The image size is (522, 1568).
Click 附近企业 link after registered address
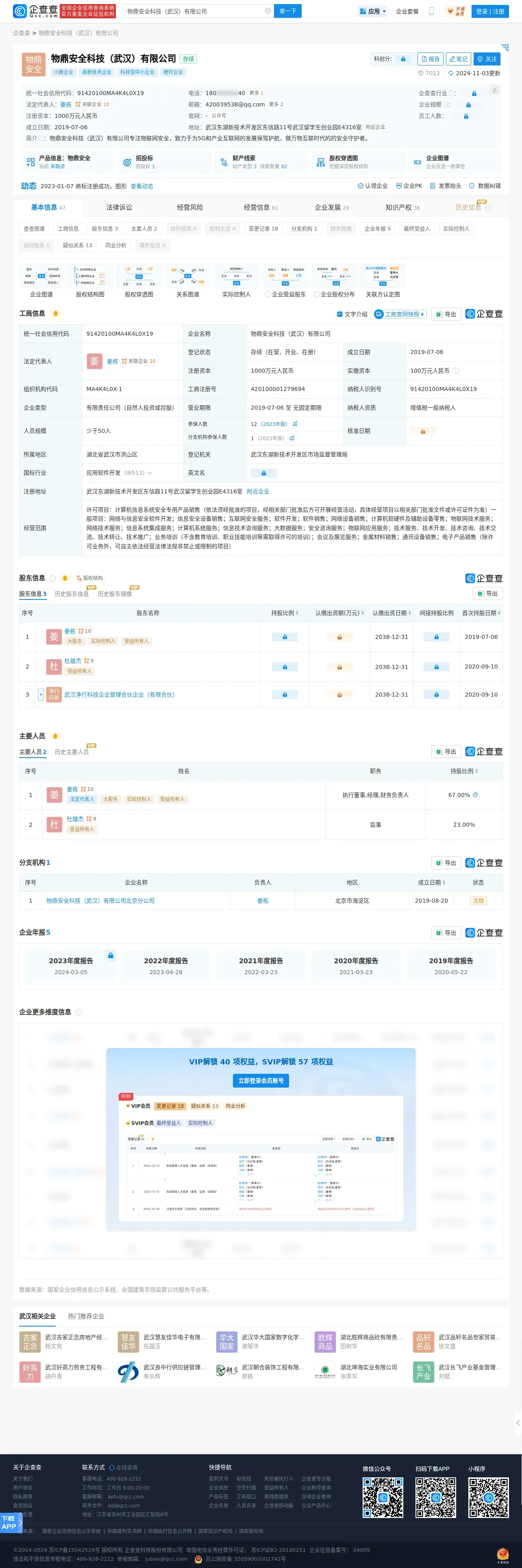click(258, 491)
